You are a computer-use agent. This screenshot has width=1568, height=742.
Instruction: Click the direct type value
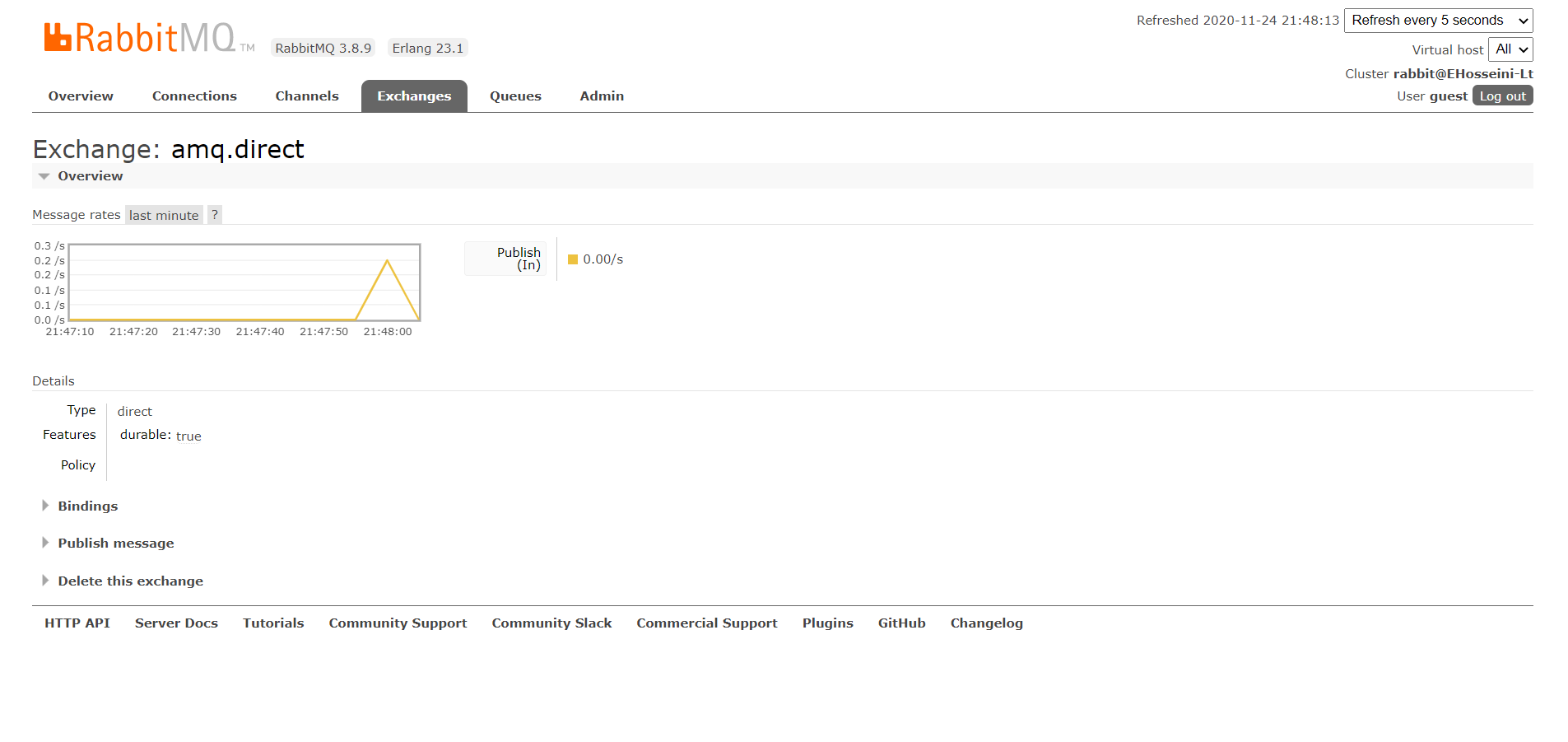point(135,412)
